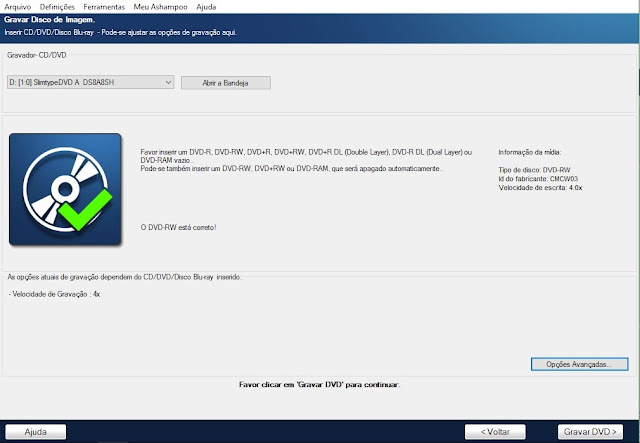Click the 'Gravar Disco de Imagem.' heading
The height and width of the screenshot is (443, 640).
49,20
